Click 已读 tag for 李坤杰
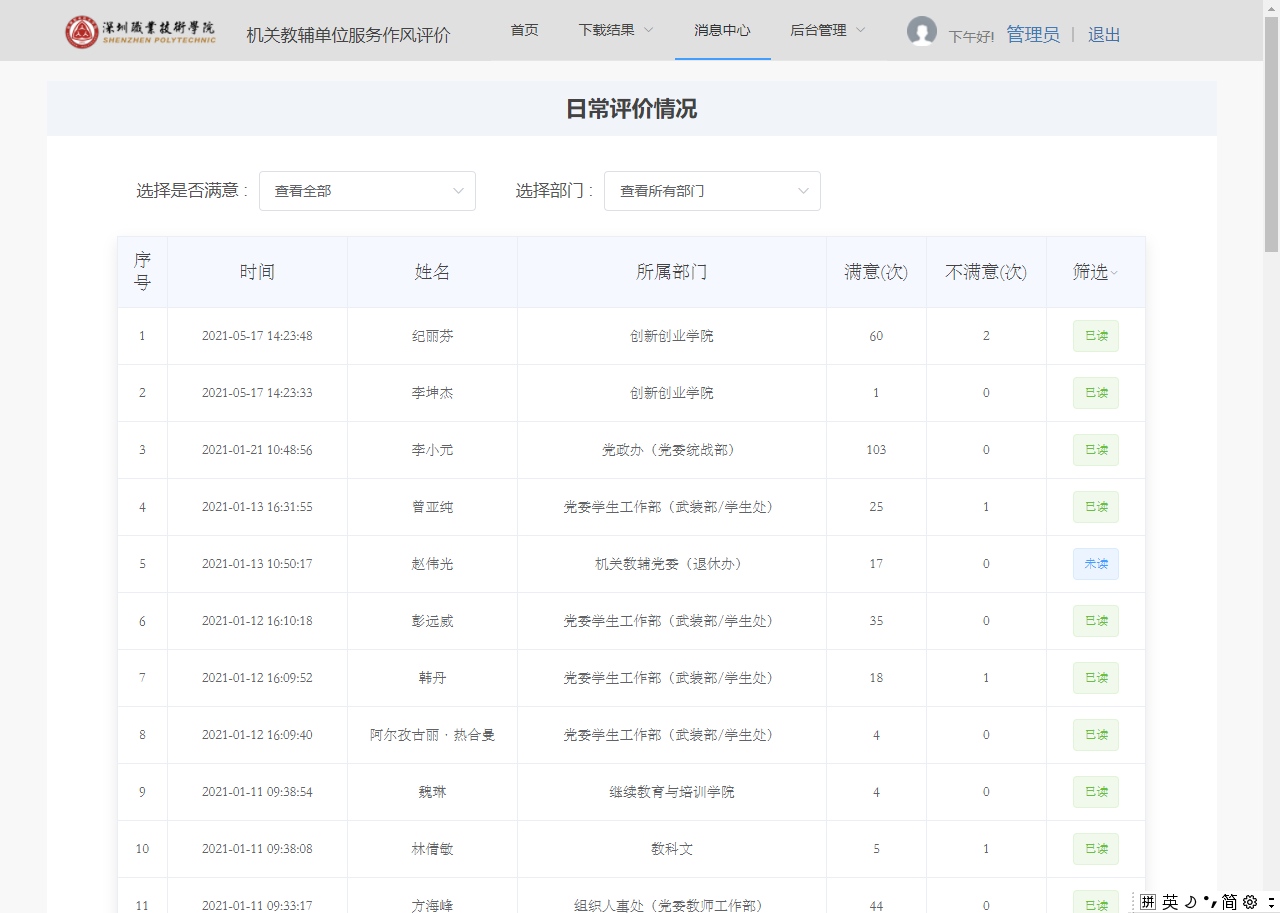1280x913 pixels. pos(1096,393)
